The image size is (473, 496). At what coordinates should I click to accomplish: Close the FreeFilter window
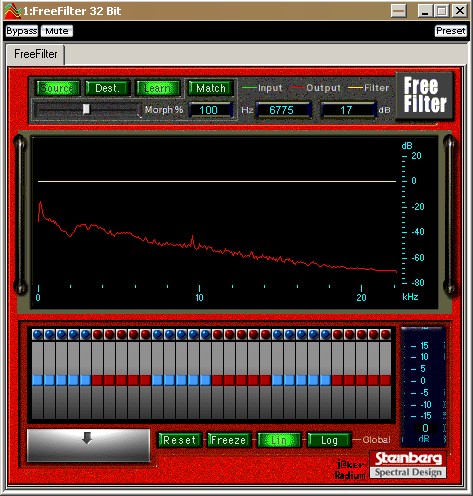(460, 11)
